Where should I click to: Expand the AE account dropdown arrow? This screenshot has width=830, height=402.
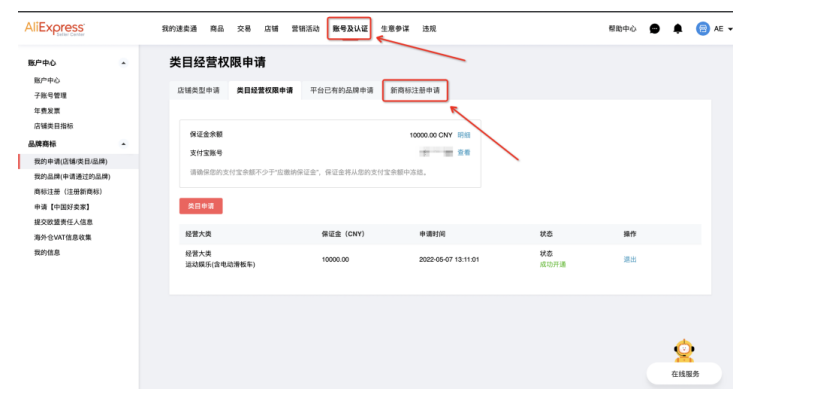click(x=730, y=29)
